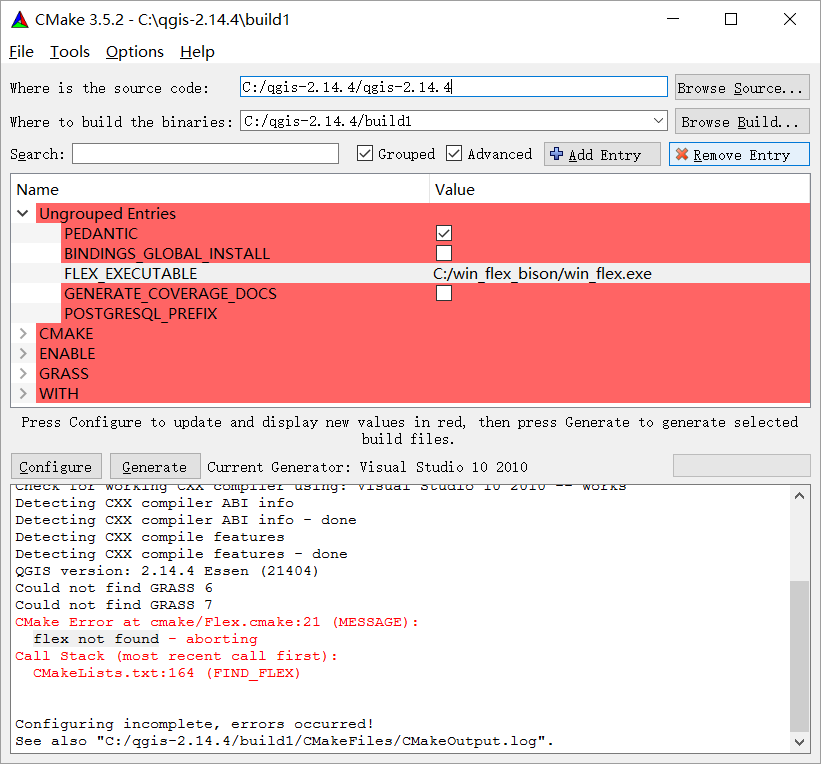Click the Generate button
821x764 pixels.
coord(155,466)
